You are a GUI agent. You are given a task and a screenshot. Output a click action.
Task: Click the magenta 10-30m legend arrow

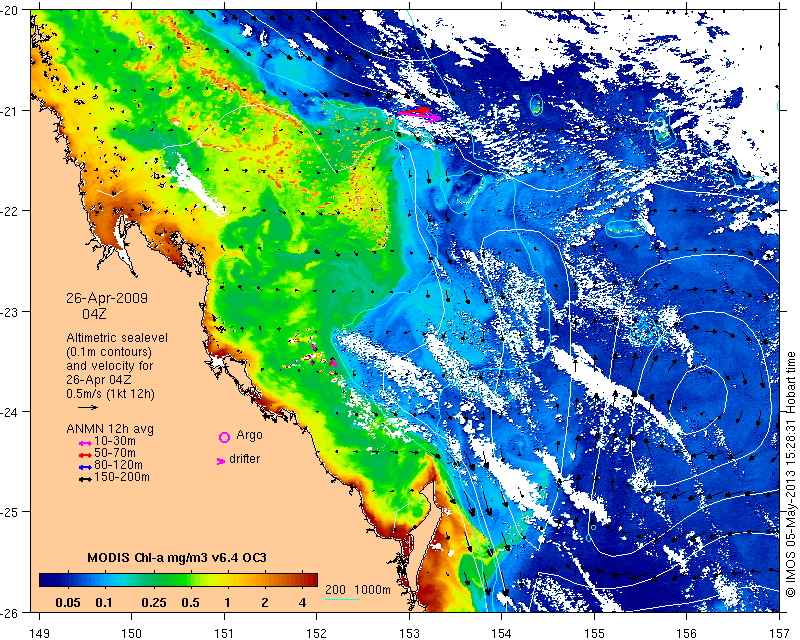[85, 443]
